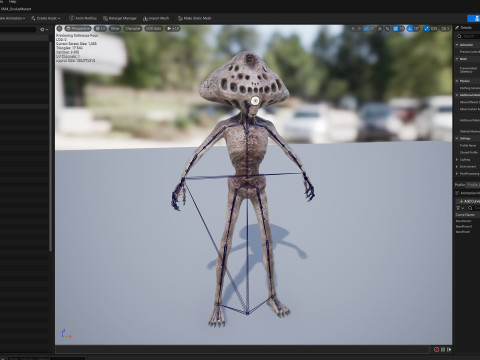
Task: Open the viewport Show menu
Action: click(115, 29)
